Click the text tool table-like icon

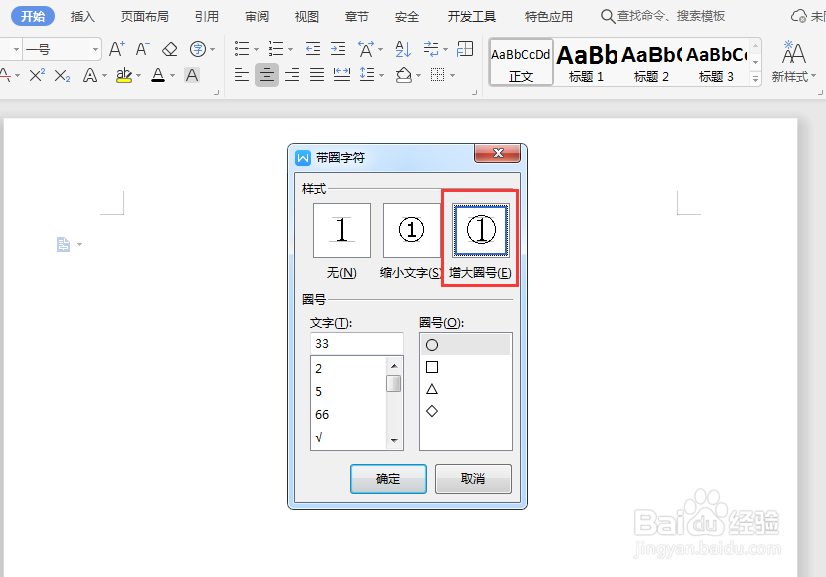click(x=465, y=49)
